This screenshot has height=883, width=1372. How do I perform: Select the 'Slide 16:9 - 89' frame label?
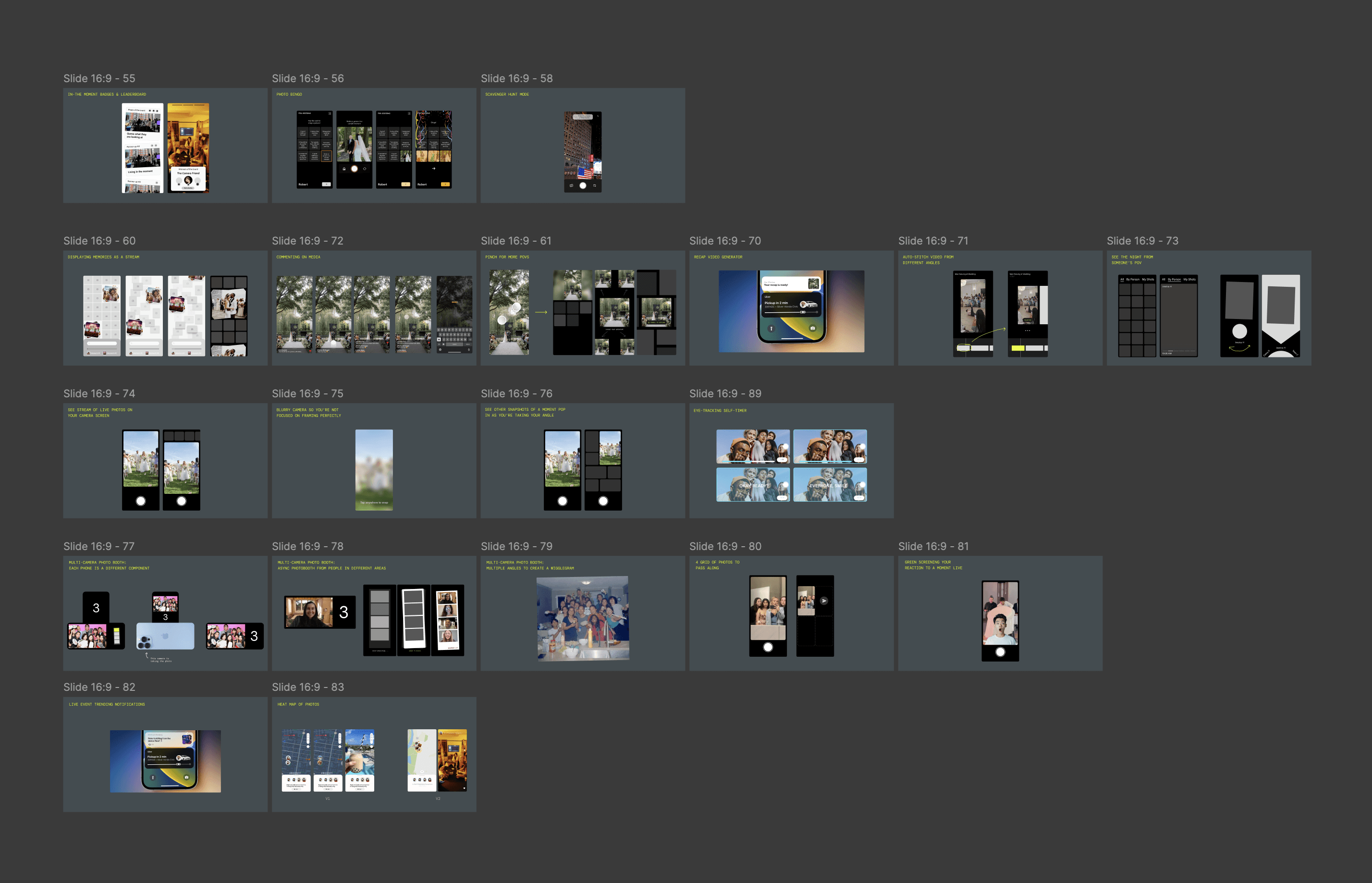pyautogui.click(x=725, y=394)
